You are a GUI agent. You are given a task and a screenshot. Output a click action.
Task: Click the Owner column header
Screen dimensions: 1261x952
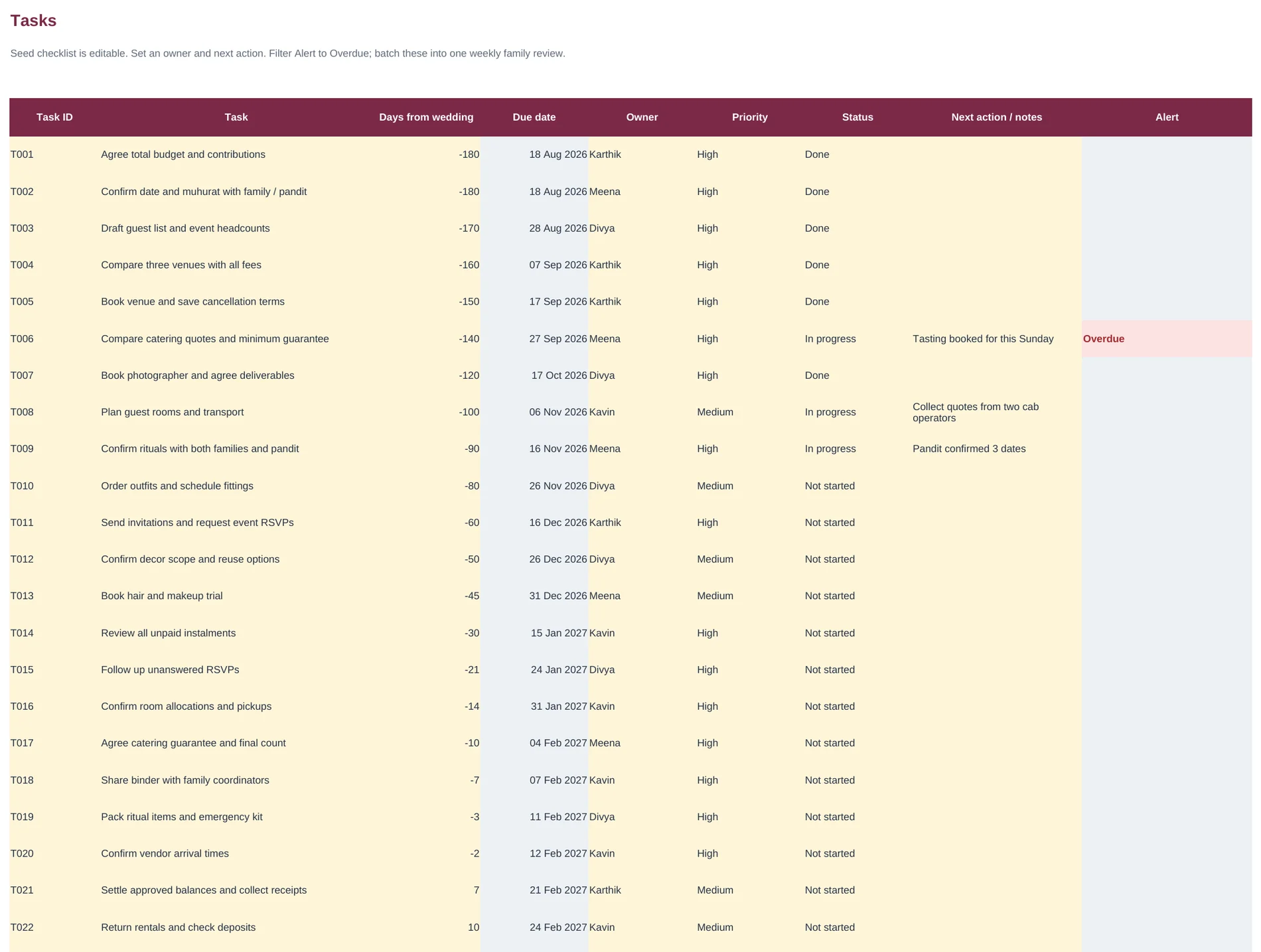[642, 117]
